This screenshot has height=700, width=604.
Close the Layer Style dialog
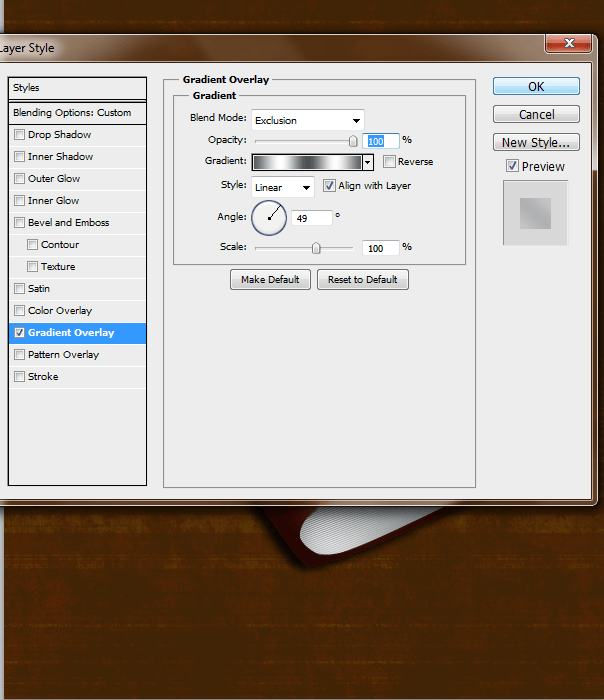pyautogui.click(x=569, y=43)
